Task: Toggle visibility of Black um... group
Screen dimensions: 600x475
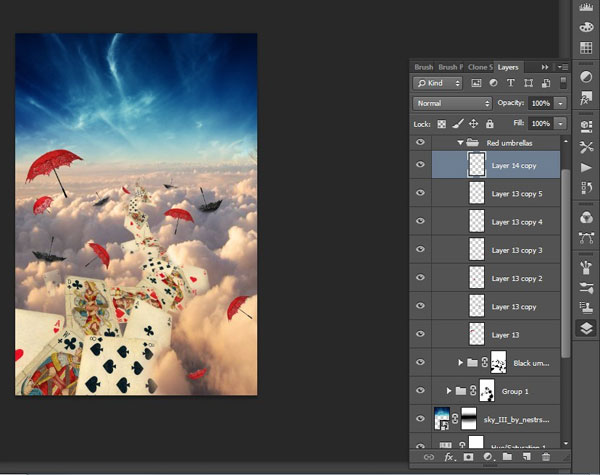Action: 421,362
